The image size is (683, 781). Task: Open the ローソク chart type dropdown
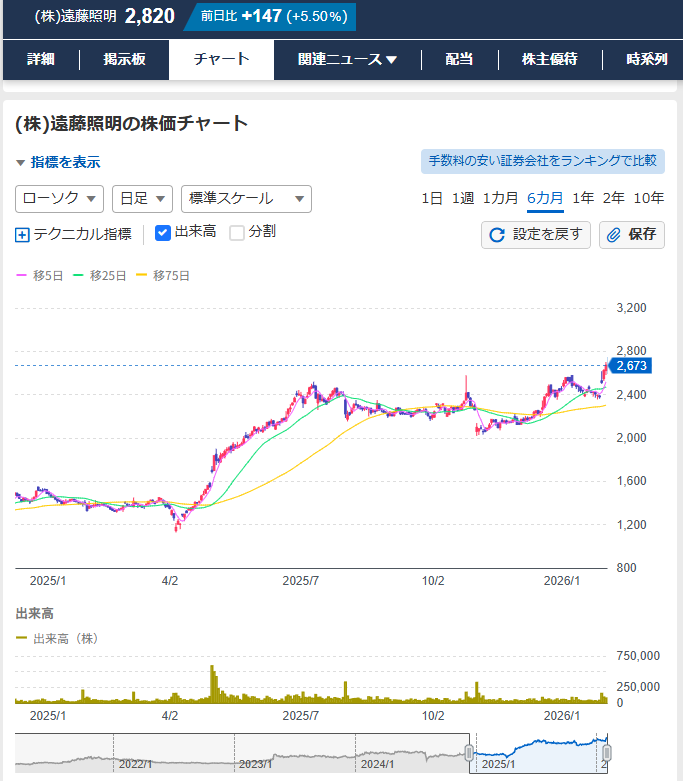[x=60, y=199]
